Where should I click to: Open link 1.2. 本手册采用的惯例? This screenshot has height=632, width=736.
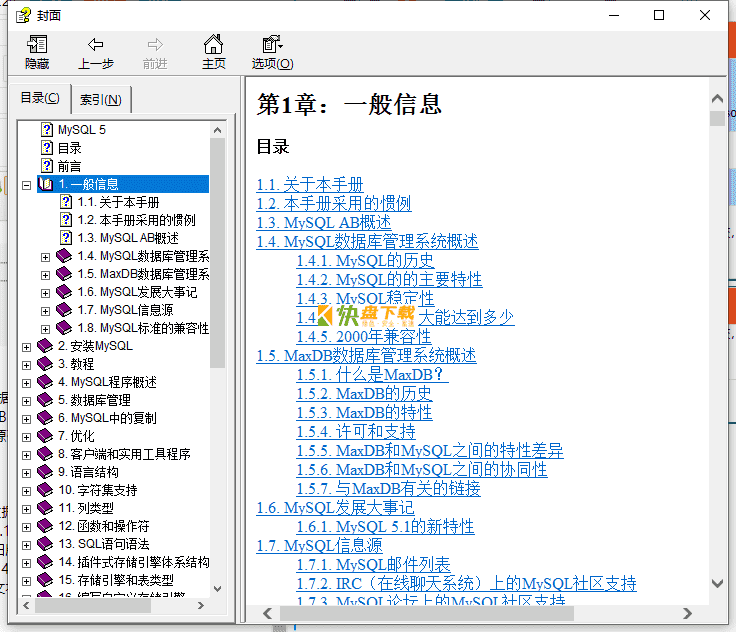(x=334, y=204)
